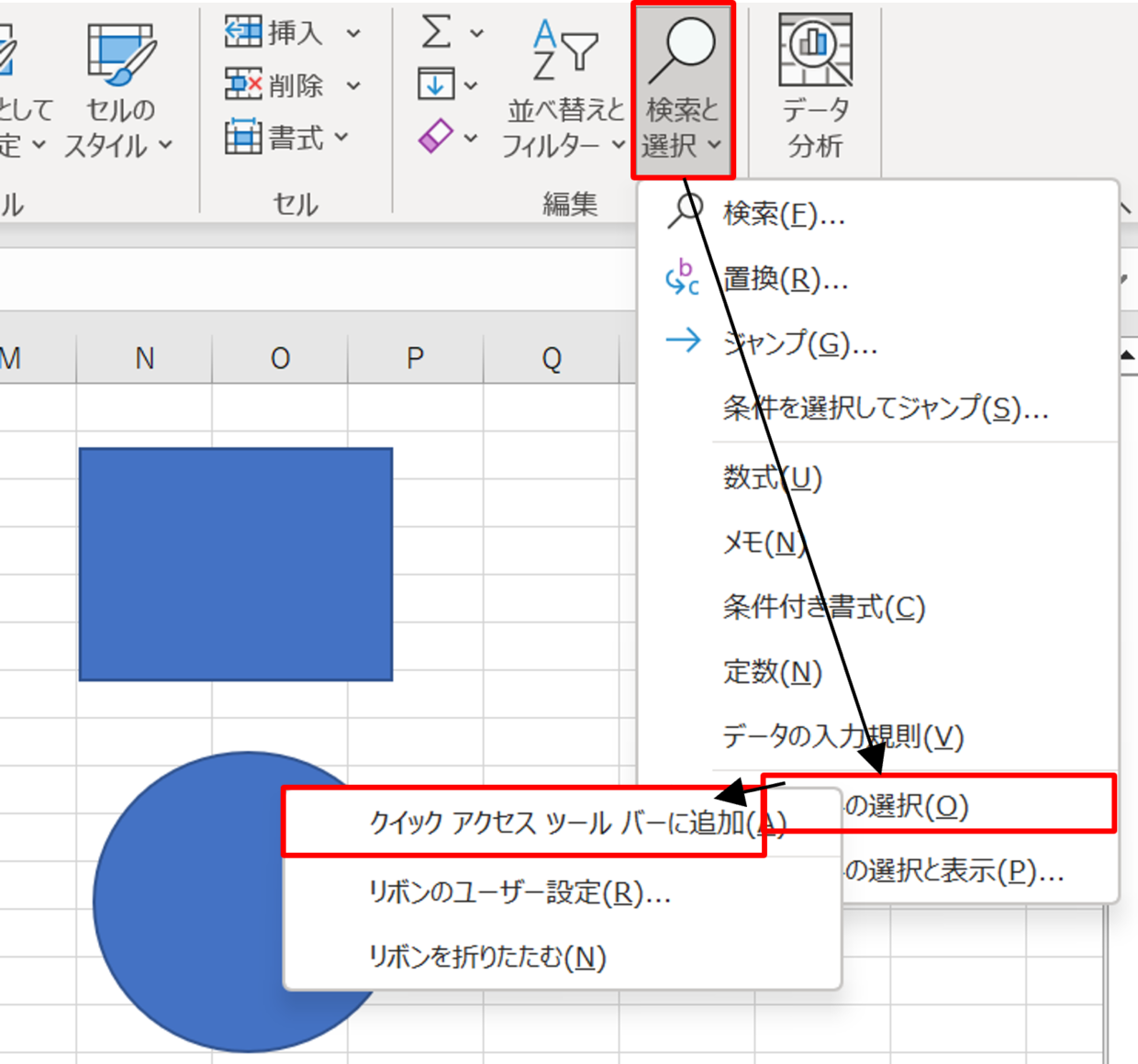
Task: Click the Format (書式) cells icon
Action: (243, 137)
